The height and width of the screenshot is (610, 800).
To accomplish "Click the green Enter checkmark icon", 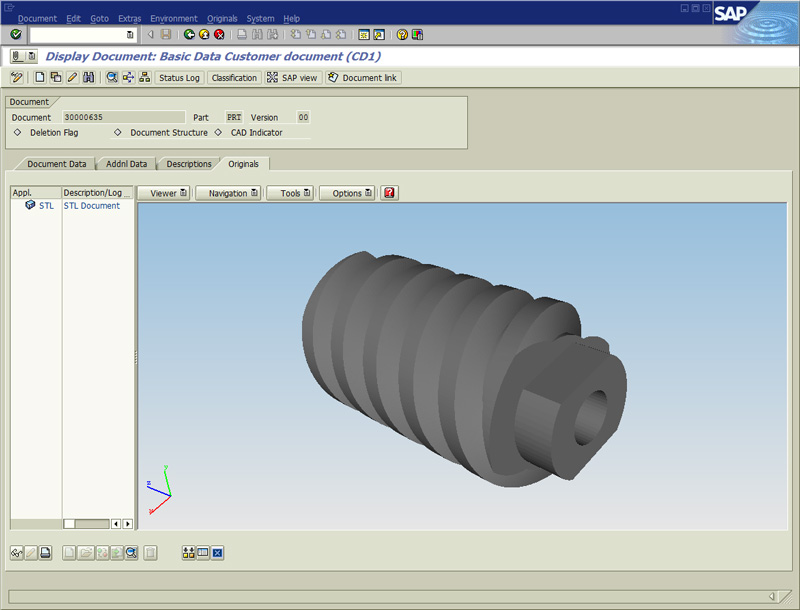I will click(x=16, y=34).
